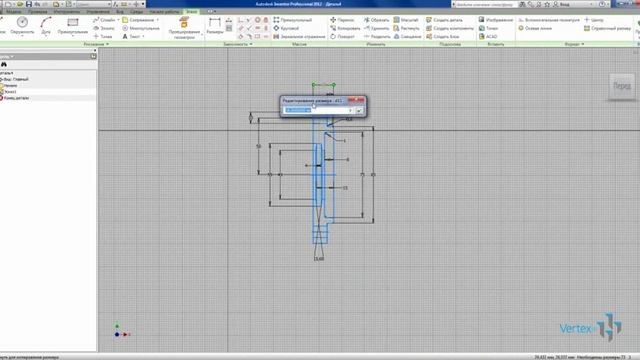
Task: Open the Начало работы ribbon tab
Action: click(164, 12)
